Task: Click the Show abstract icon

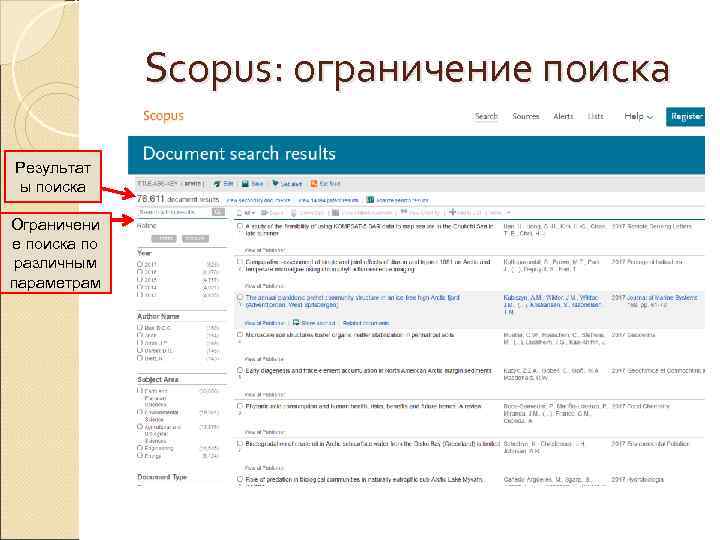Action: point(296,322)
